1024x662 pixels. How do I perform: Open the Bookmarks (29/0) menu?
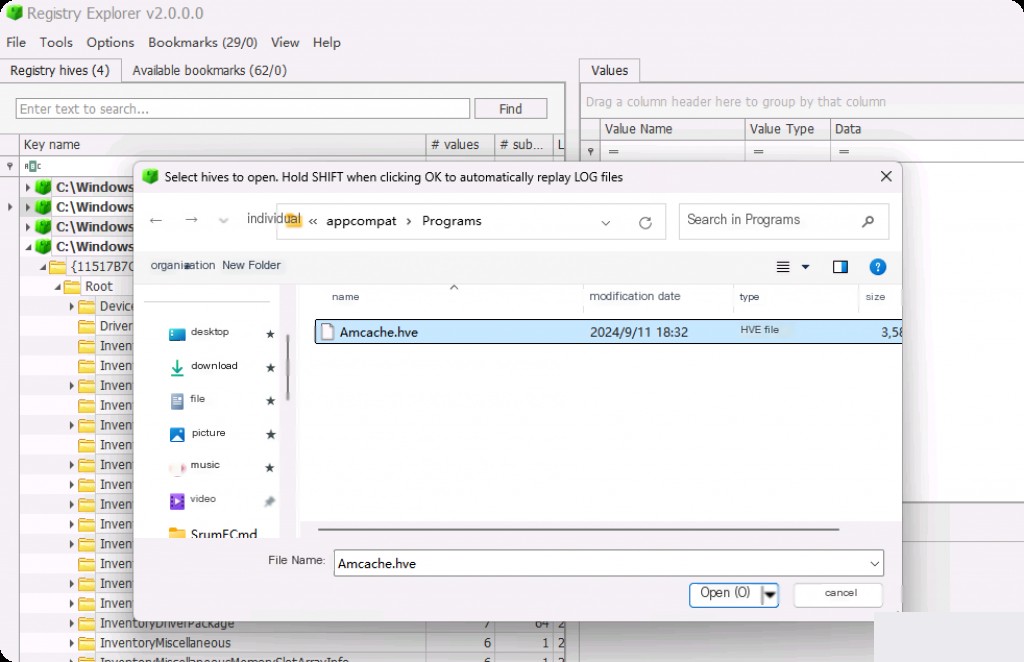point(202,42)
